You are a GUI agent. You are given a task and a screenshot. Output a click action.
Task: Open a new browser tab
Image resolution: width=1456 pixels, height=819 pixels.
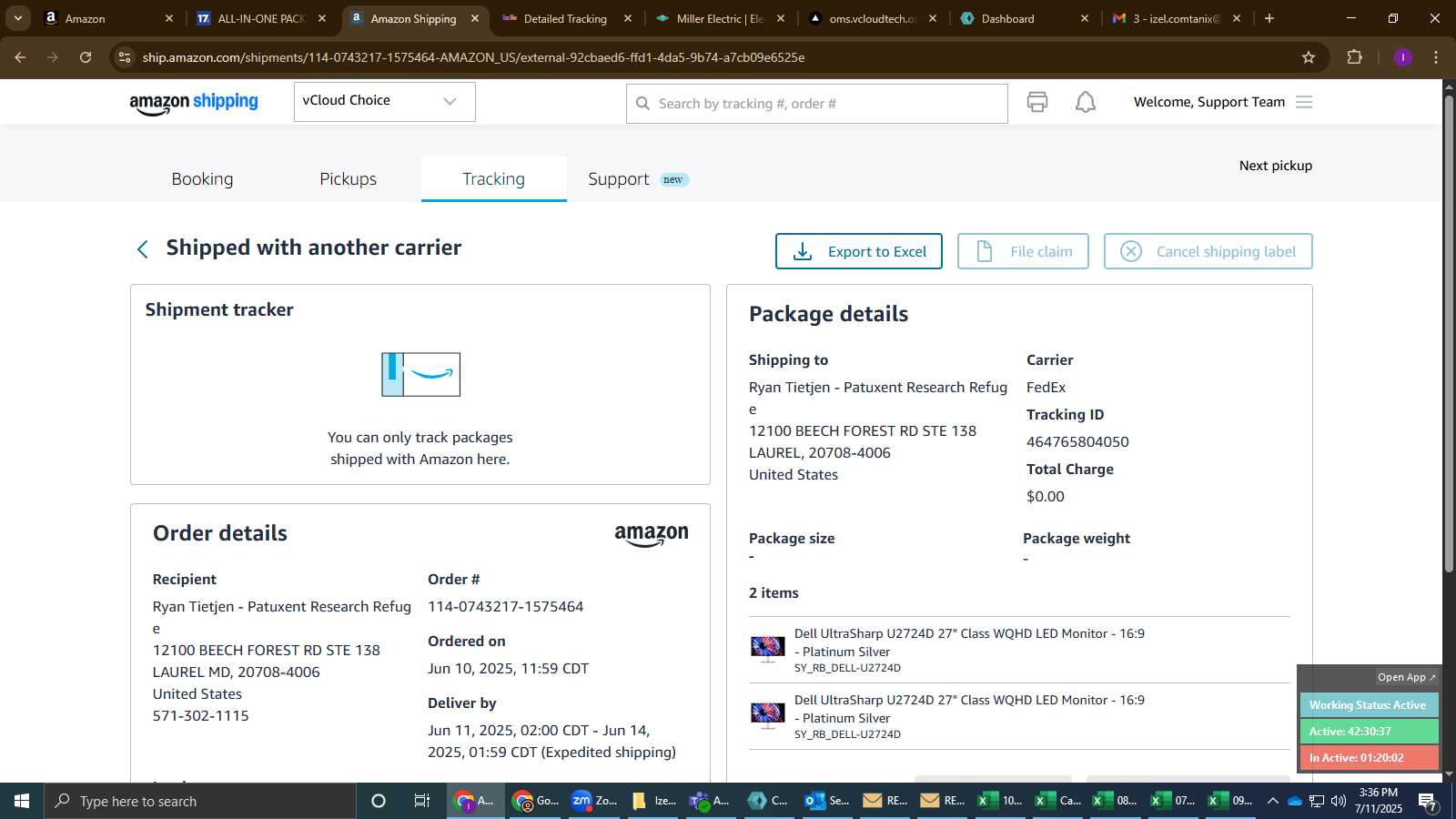(1269, 18)
